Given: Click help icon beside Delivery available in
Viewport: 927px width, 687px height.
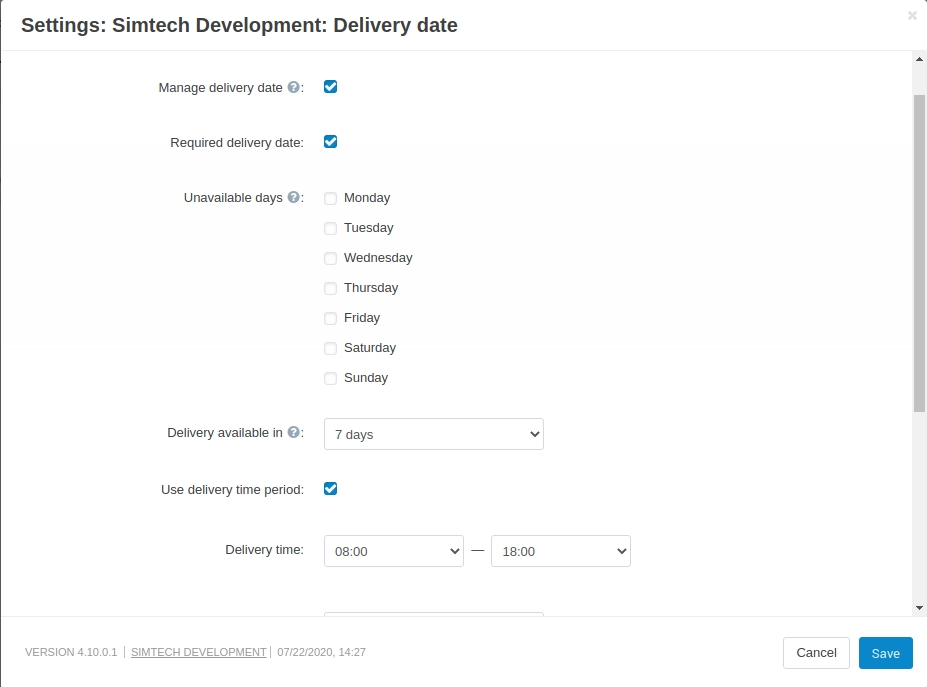Looking at the screenshot, I should pos(293,432).
